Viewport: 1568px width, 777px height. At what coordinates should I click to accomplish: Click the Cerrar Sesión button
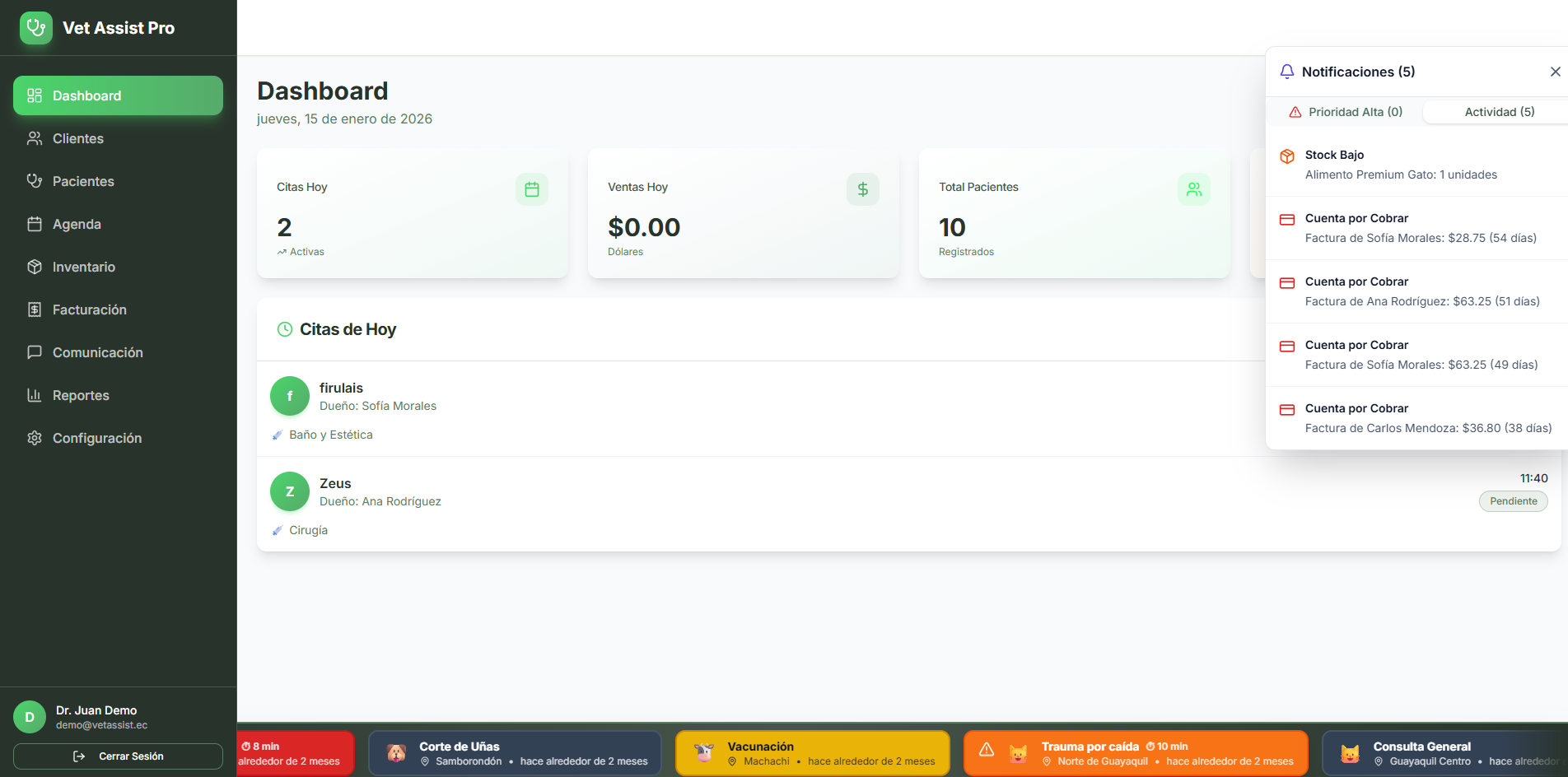click(118, 756)
